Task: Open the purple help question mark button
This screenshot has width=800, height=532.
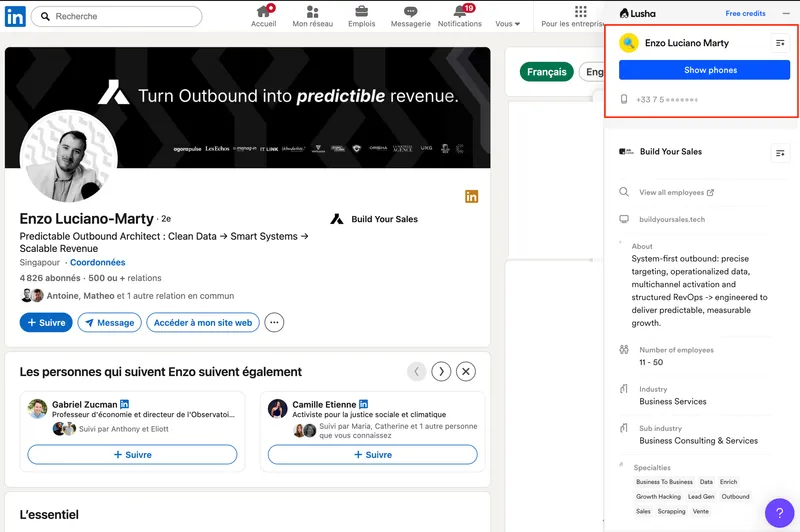Action: click(x=779, y=513)
